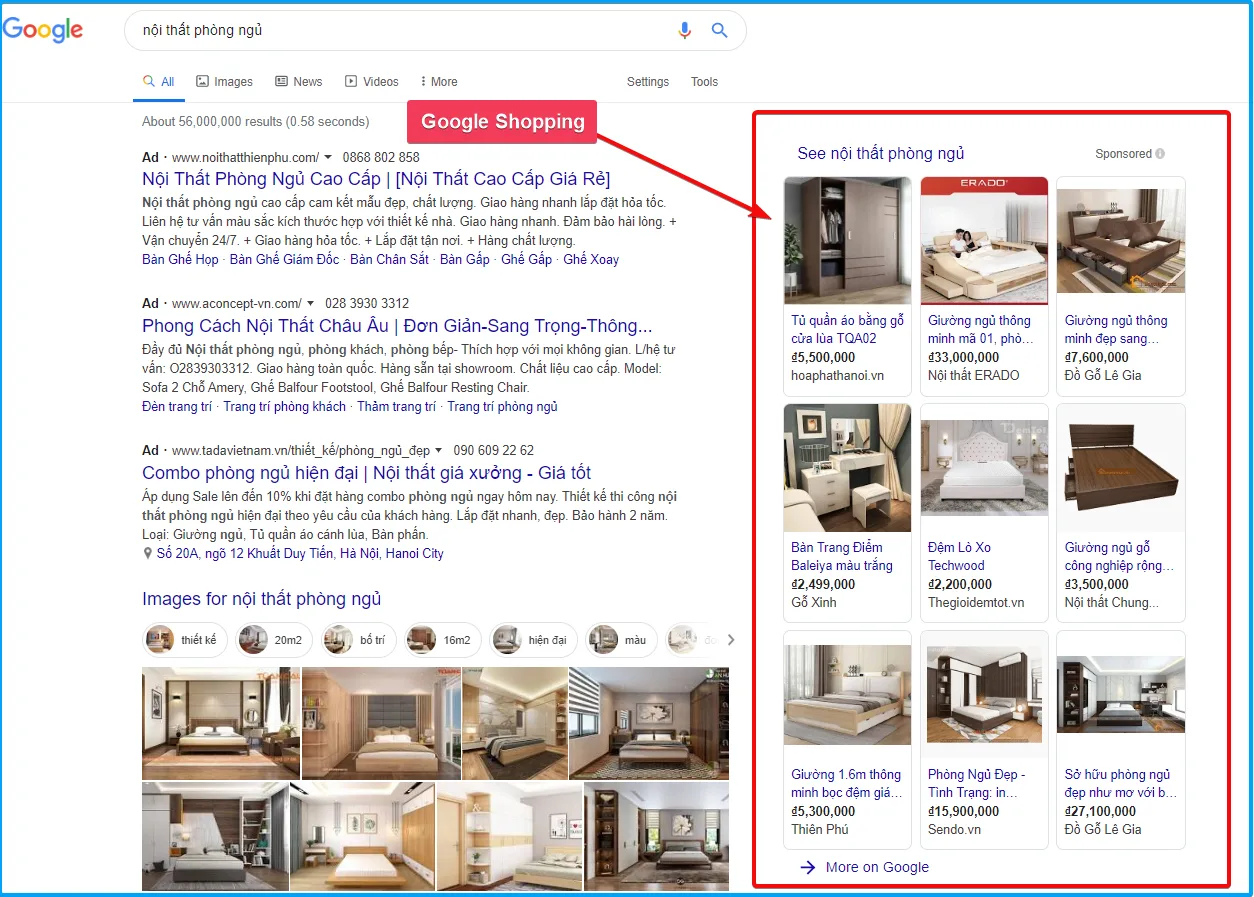Viewport: 1254px width, 897px height.
Task: Click the microphone voice search icon
Action: click(x=685, y=31)
